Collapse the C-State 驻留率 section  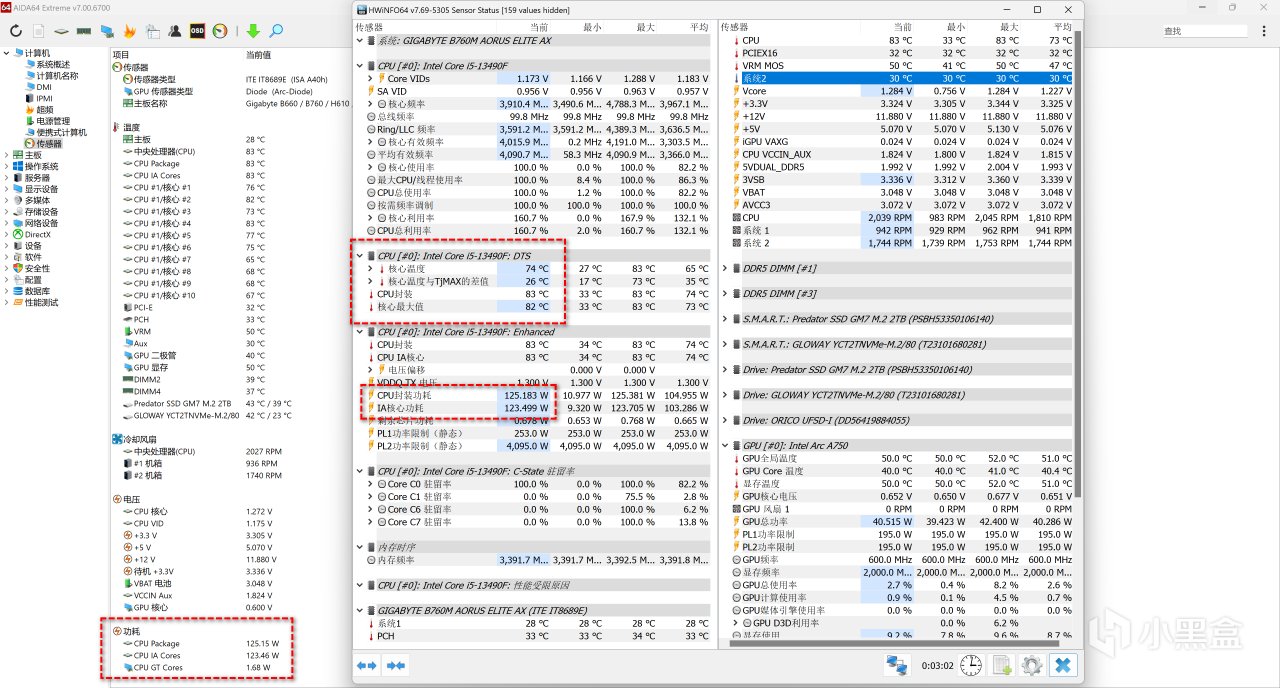point(361,471)
